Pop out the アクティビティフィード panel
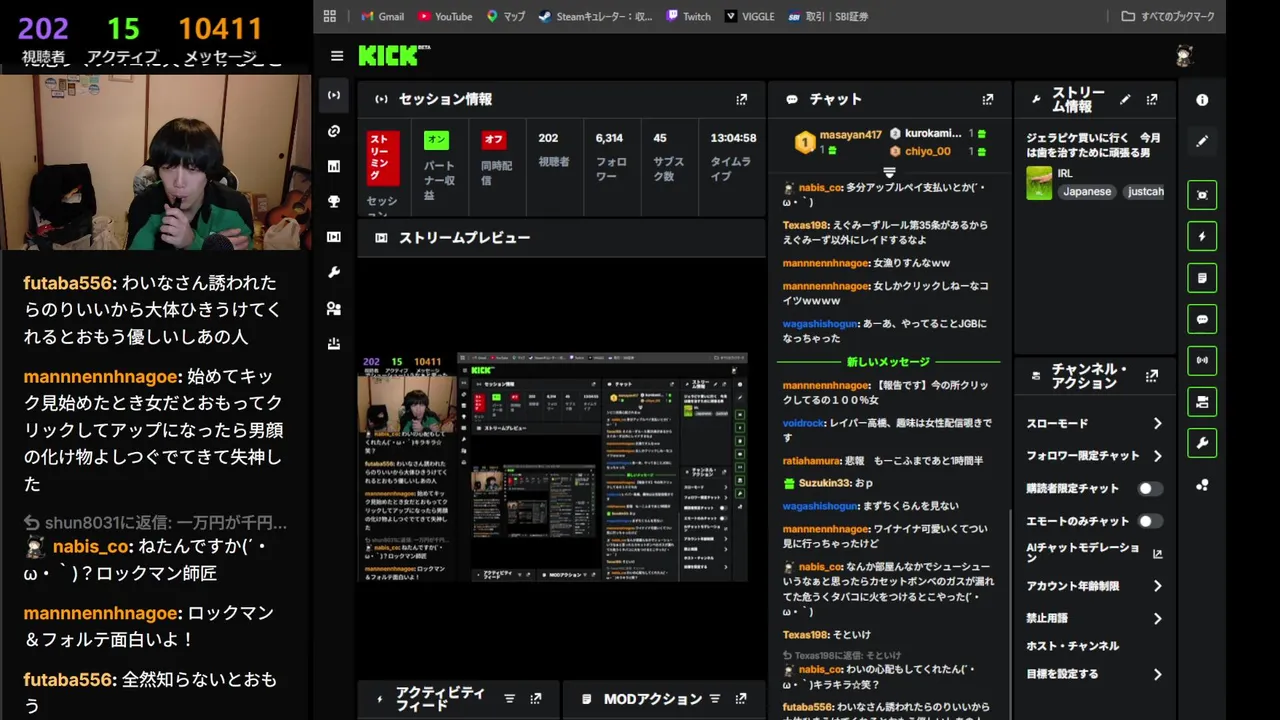This screenshot has height=720, width=1280. 536,699
